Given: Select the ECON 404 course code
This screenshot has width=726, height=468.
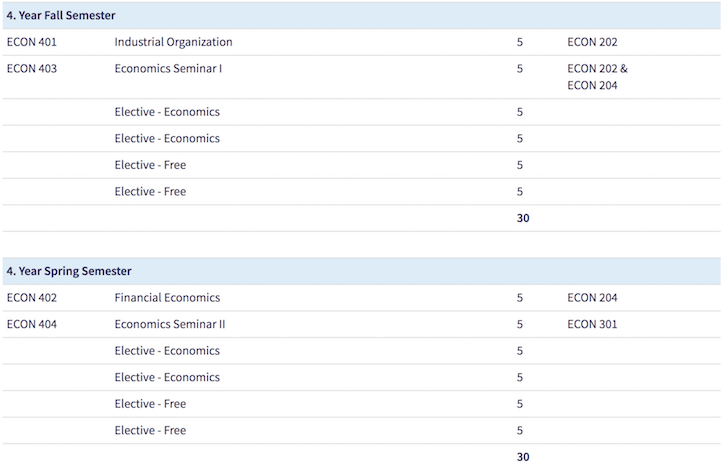Looking at the screenshot, I should [x=32, y=324].
